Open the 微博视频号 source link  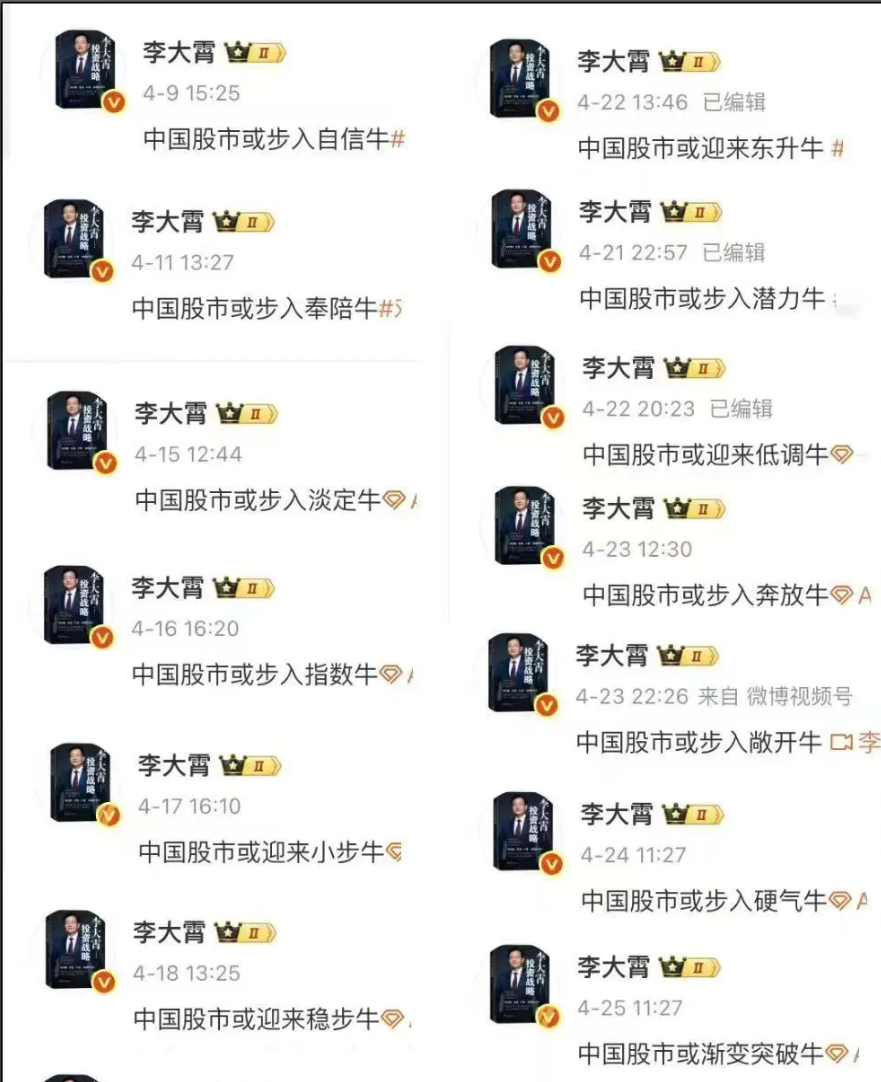point(799,696)
